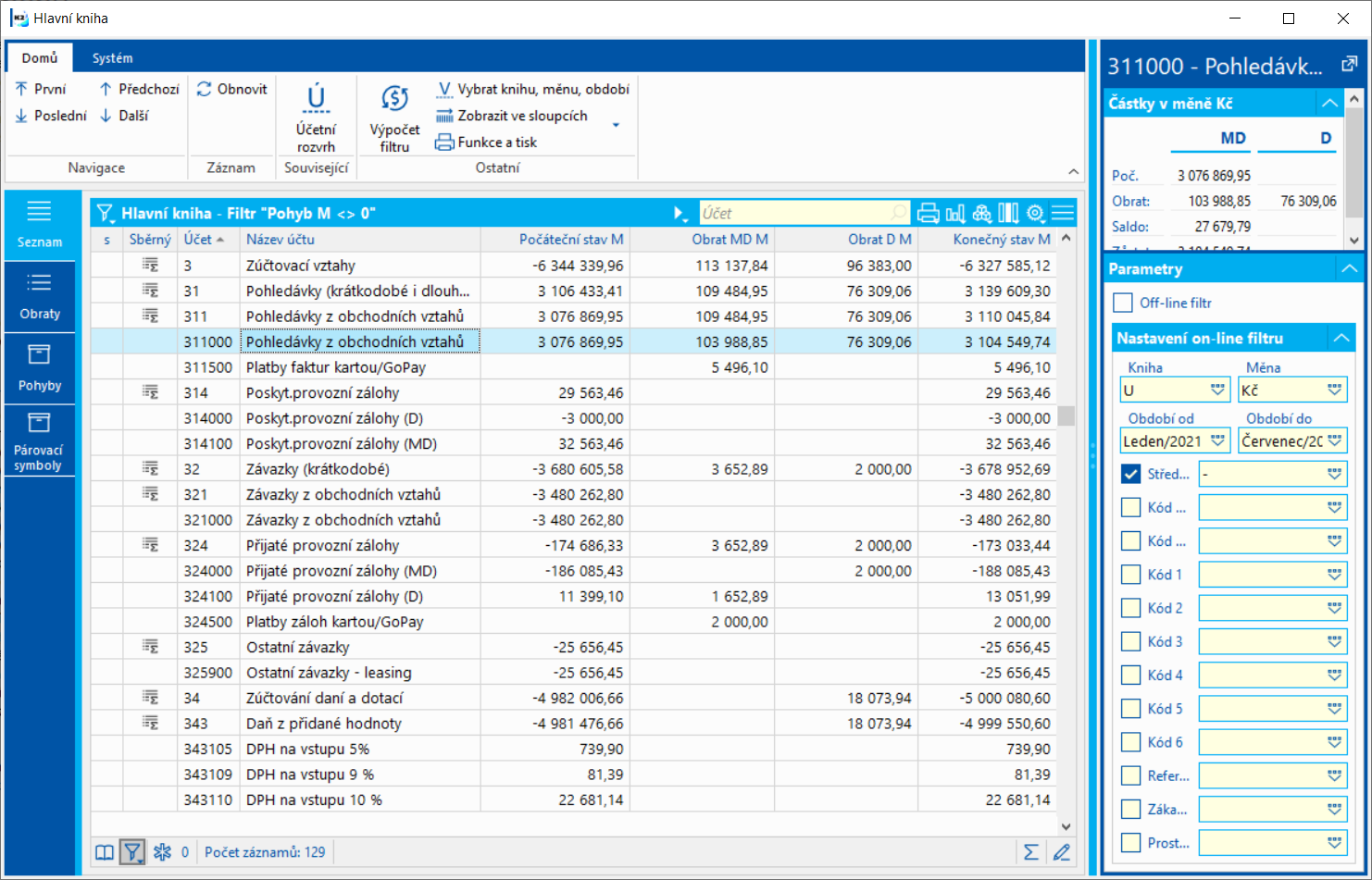This screenshot has height=880, width=1372.
Task: Expand the Období od dropdown
Action: point(1217,441)
